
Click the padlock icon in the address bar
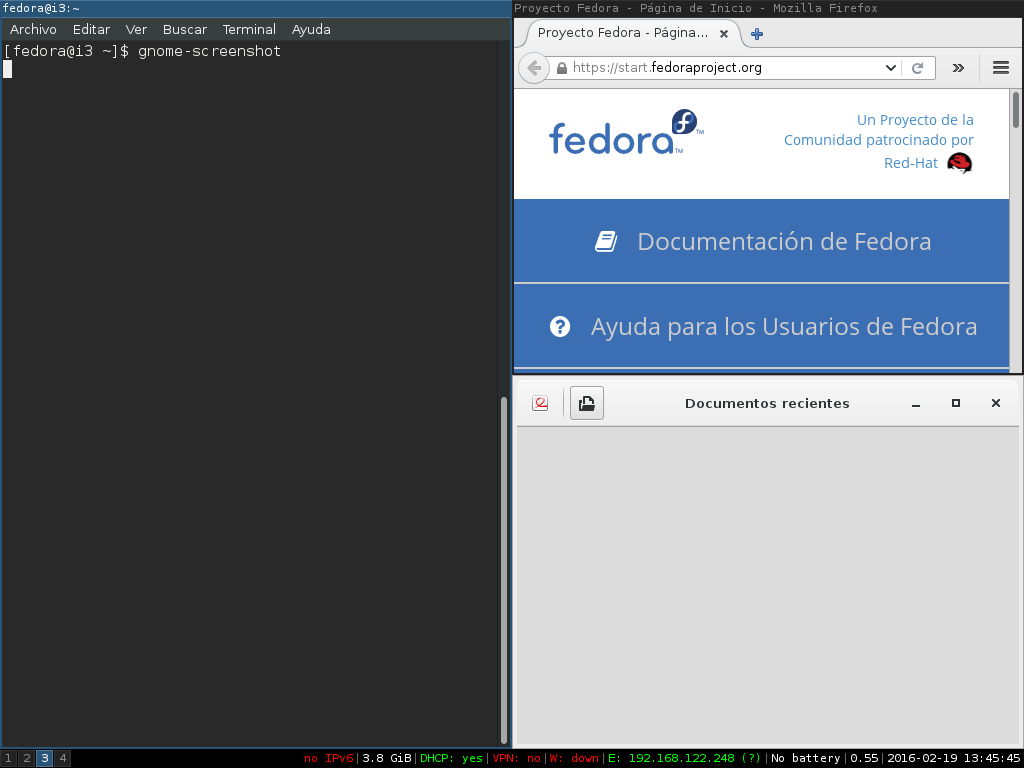coord(562,68)
